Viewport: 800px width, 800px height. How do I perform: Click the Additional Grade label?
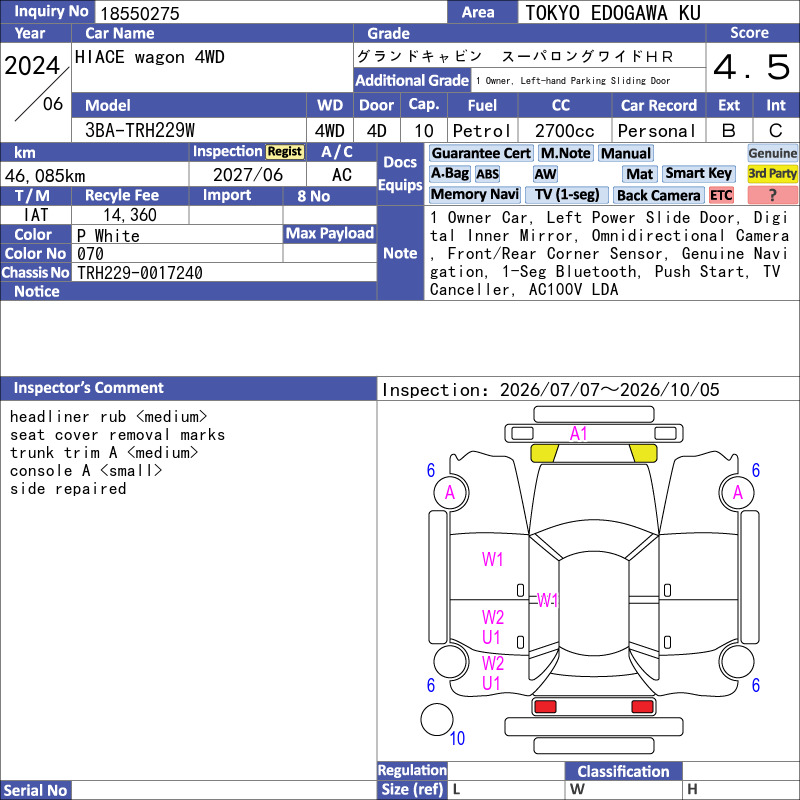tap(412, 80)
